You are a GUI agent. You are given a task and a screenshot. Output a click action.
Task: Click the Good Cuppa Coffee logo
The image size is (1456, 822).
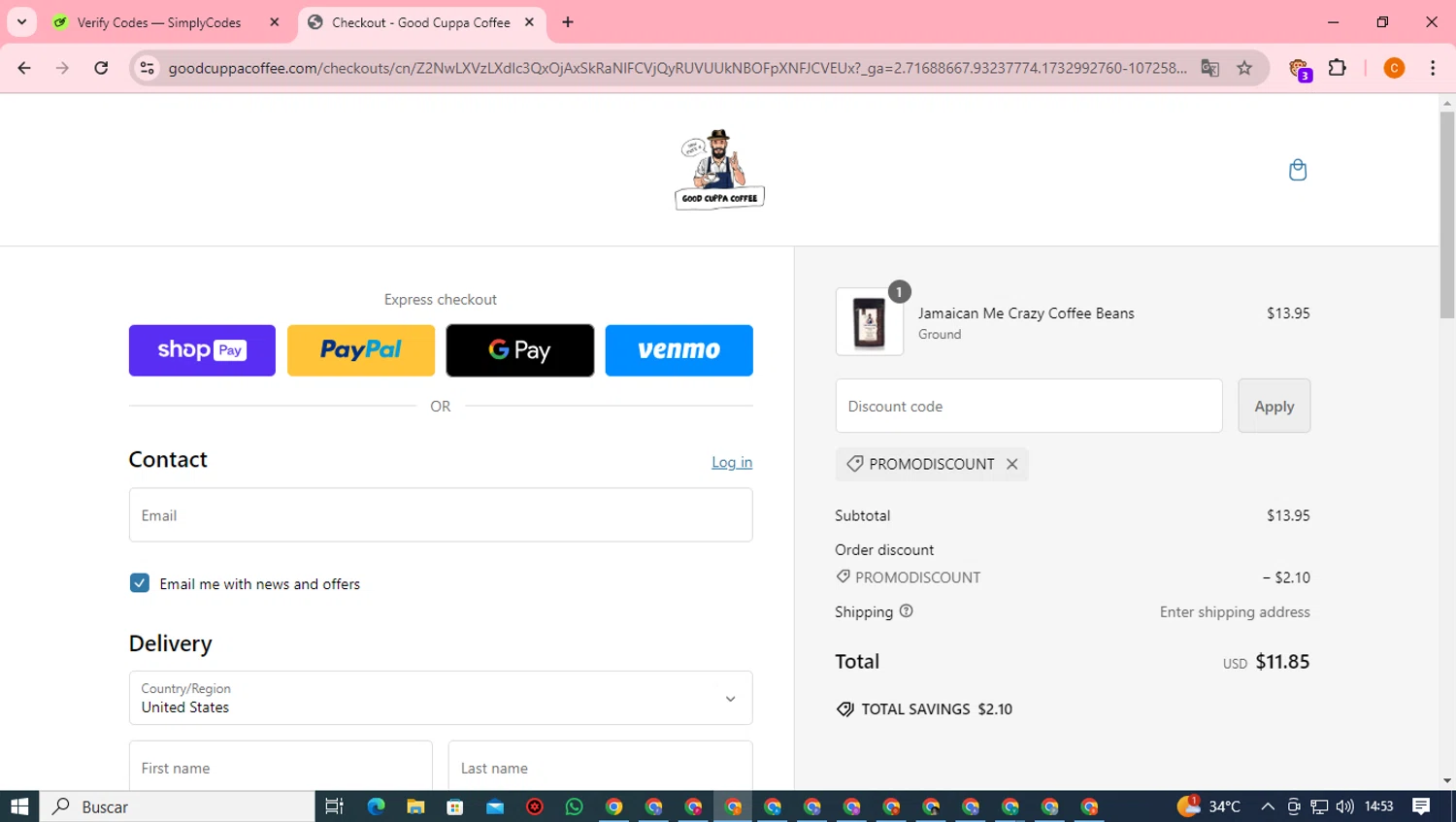[x=719, y=170]
